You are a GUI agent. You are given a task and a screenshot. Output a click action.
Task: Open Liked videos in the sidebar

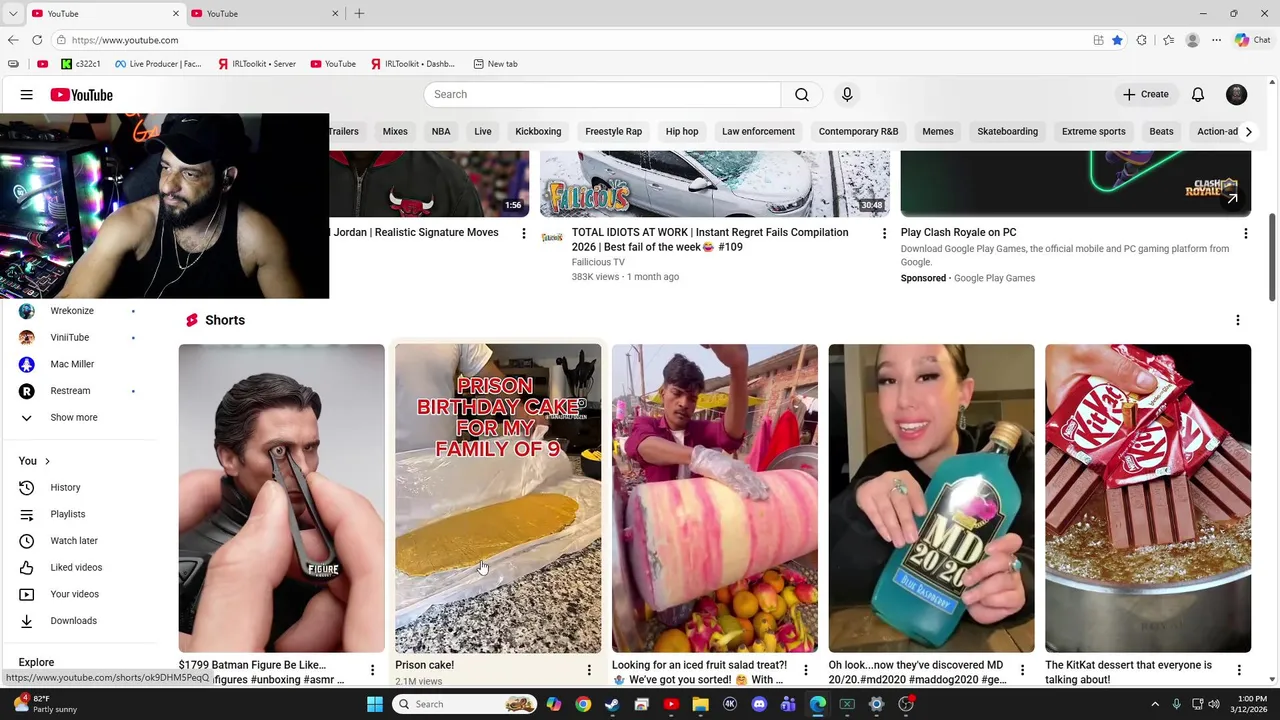78,567
